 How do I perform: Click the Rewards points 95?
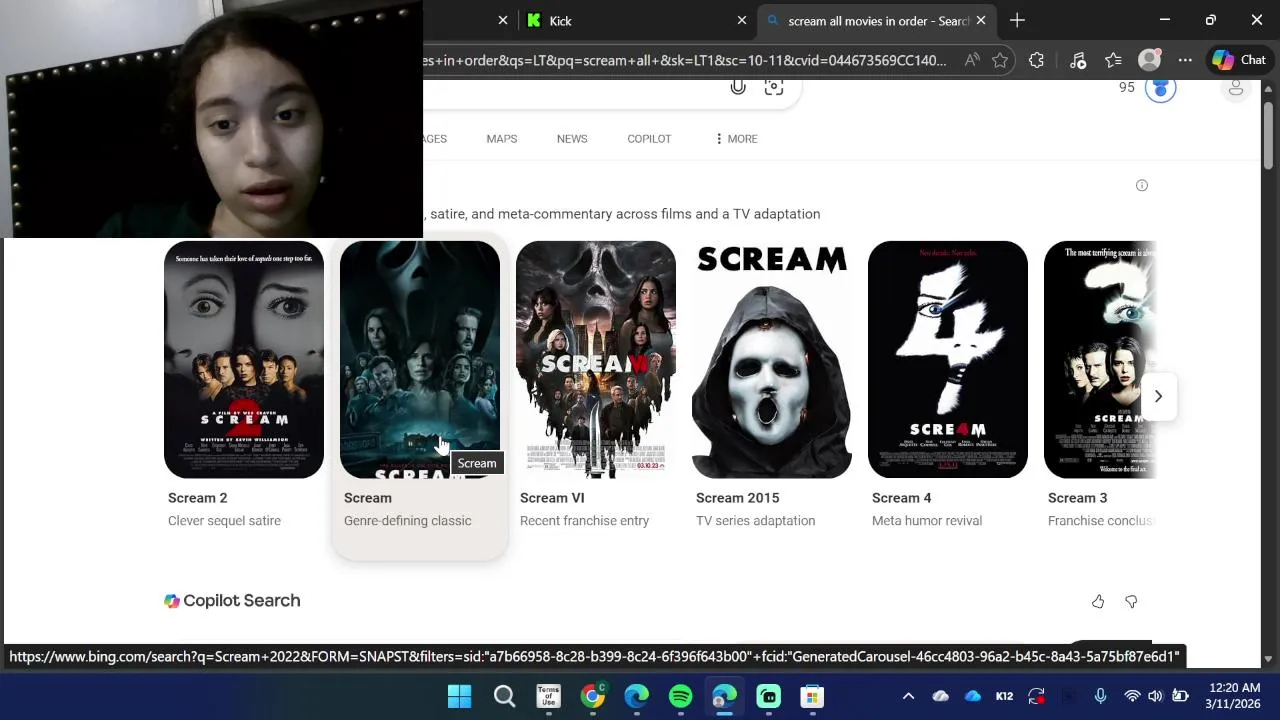pos(1127,87)
